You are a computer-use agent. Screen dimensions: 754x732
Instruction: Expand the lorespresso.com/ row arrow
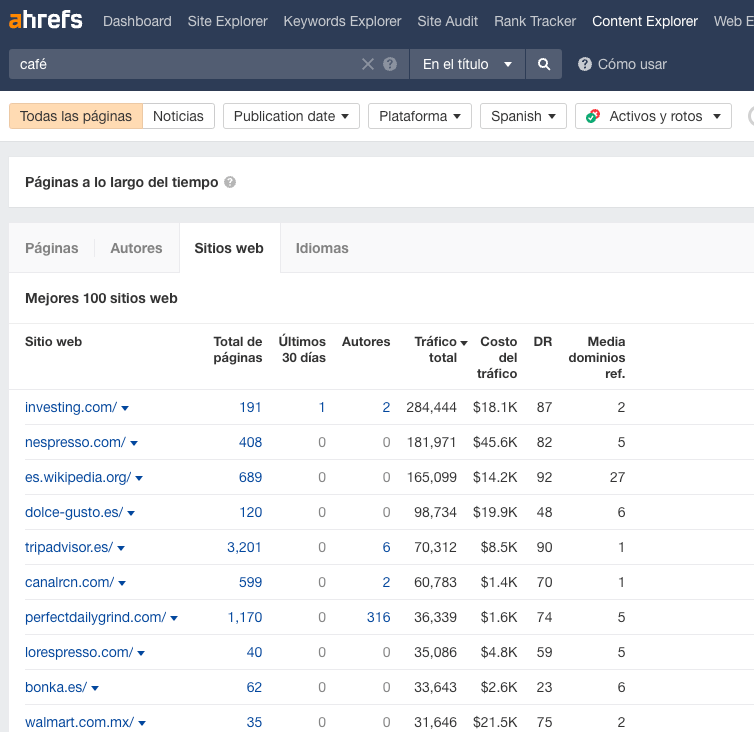141,654
